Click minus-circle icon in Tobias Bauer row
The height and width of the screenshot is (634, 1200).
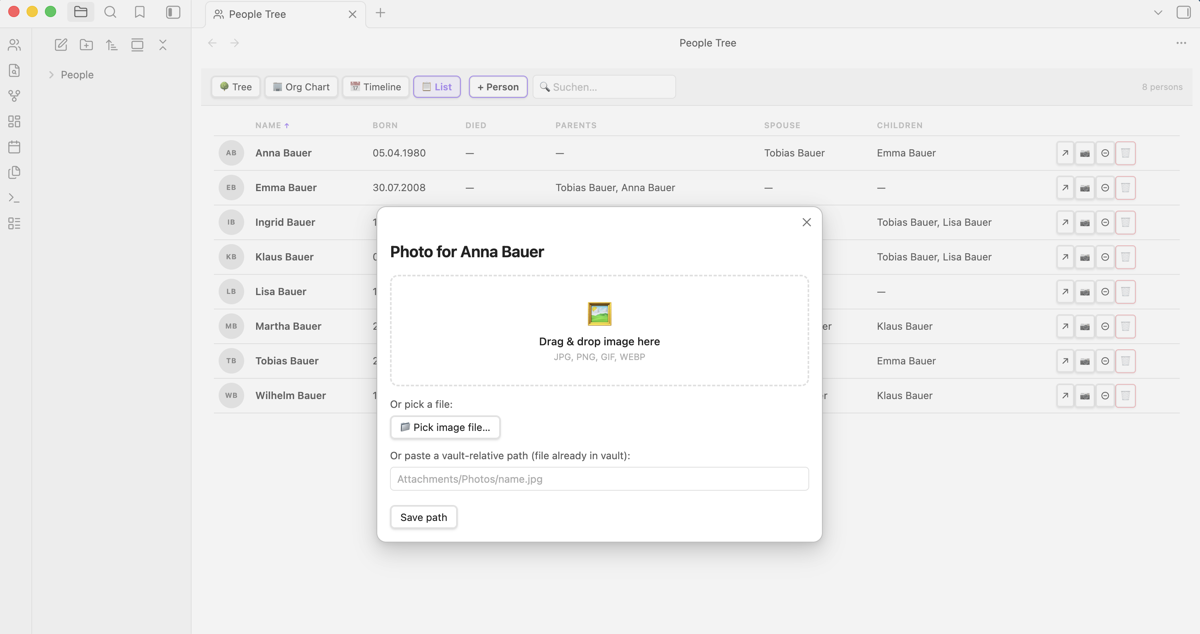point(1105,361)
